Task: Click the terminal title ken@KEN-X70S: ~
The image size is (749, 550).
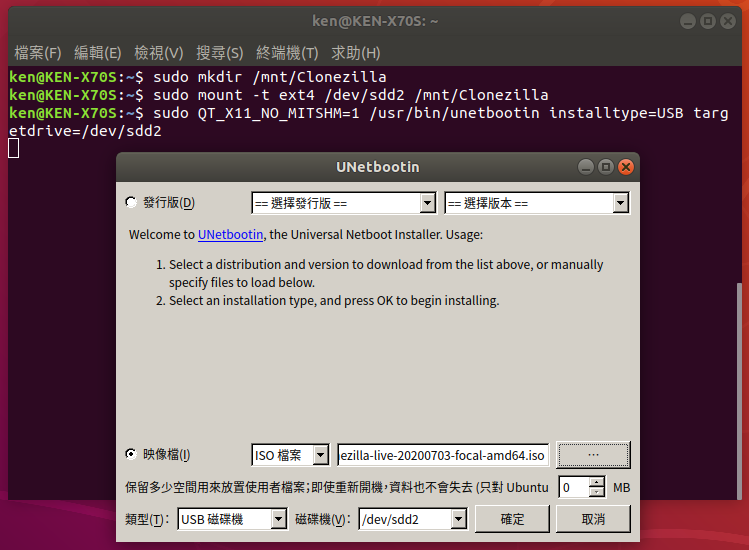Action: [x=375, y=21]
